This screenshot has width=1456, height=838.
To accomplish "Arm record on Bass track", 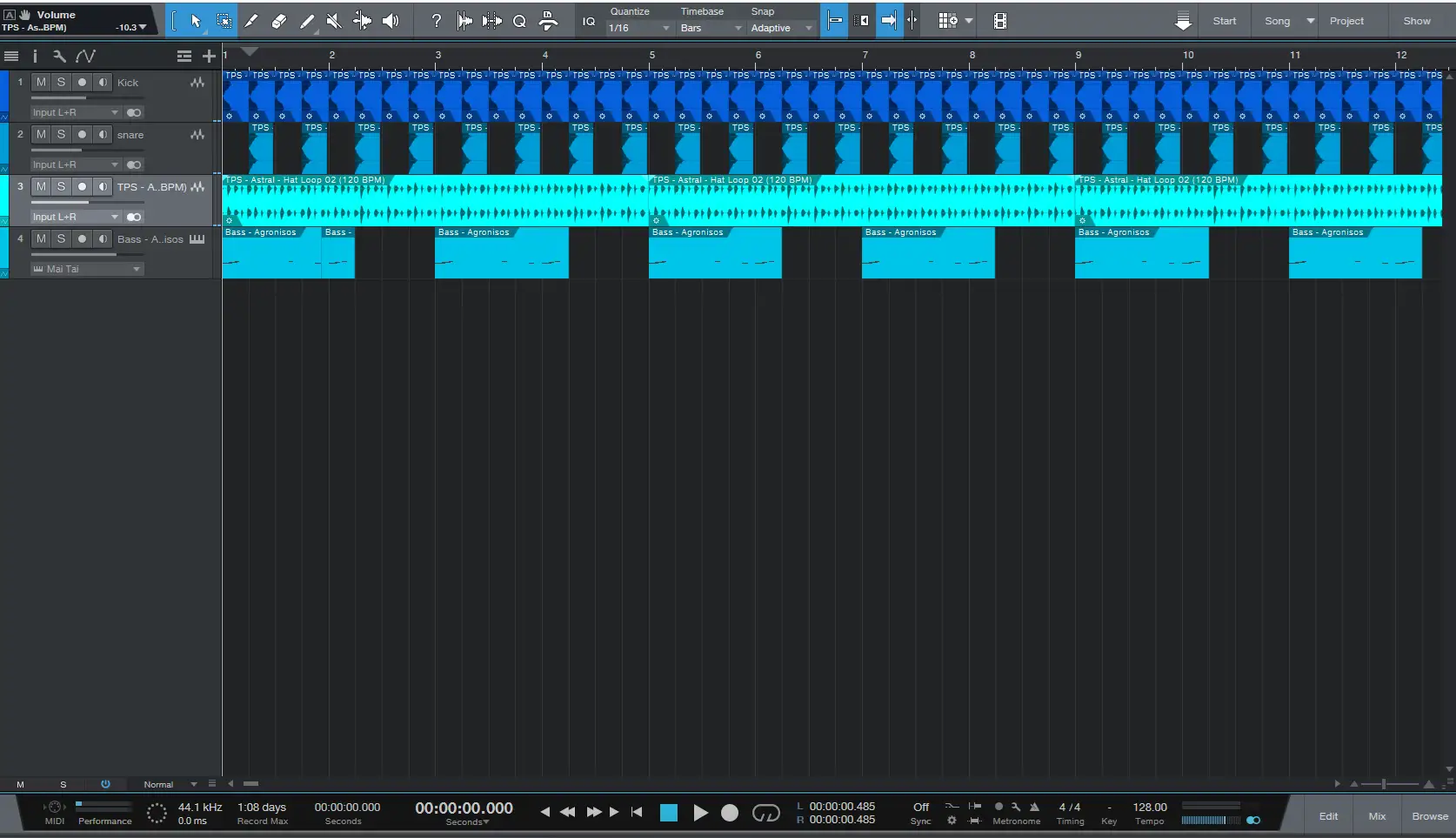I will pos(82,239).
